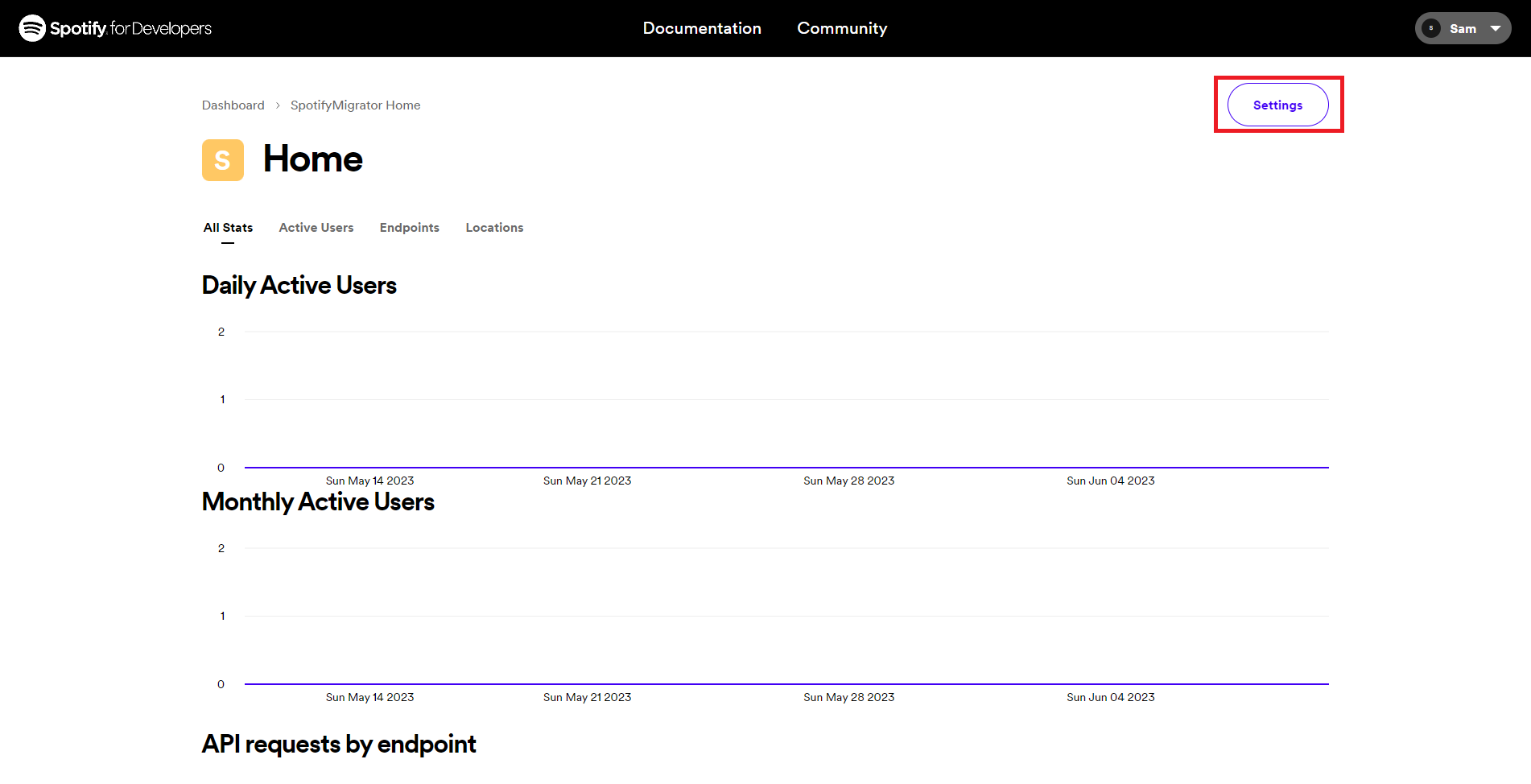Click the Daily Active Users heading
The height and width of the screenshot is (784, 1531).
[299, 286]
